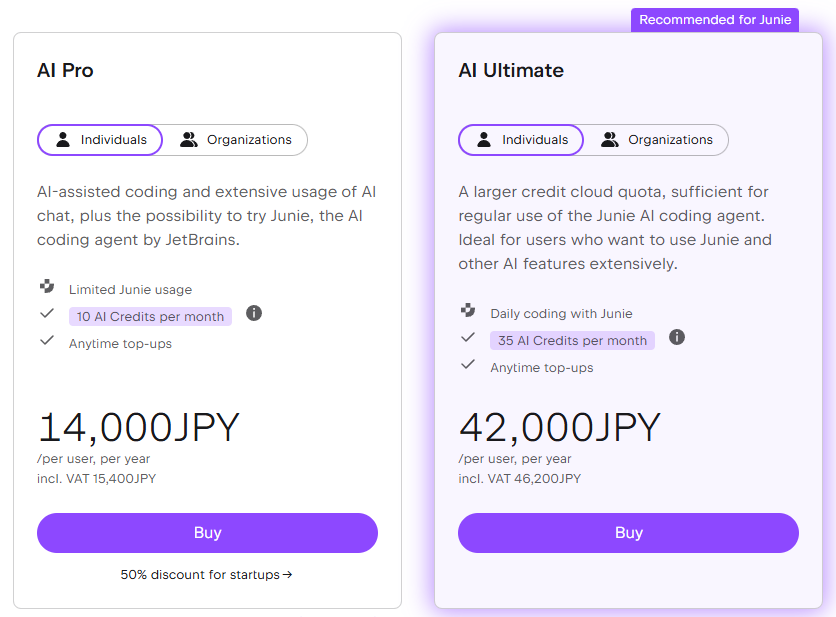Switch AI Ultimate plan to Organizations
The width and height of the screenshot is (836, 617).
[657, 140]
